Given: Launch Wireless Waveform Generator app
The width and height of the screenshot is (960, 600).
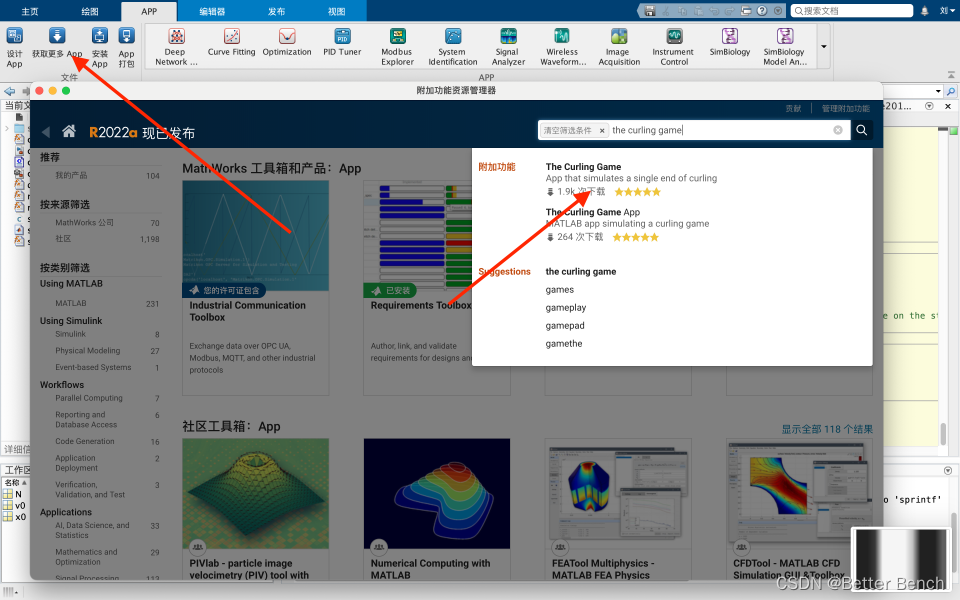Looking at the screenshot, I should pyautogui.click(x=563, y=47).
